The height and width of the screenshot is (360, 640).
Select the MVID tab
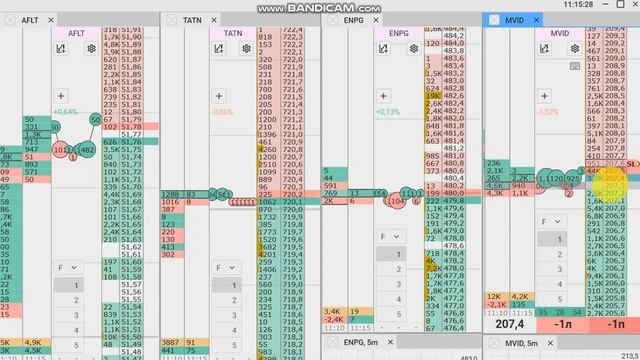coord(514,20)
